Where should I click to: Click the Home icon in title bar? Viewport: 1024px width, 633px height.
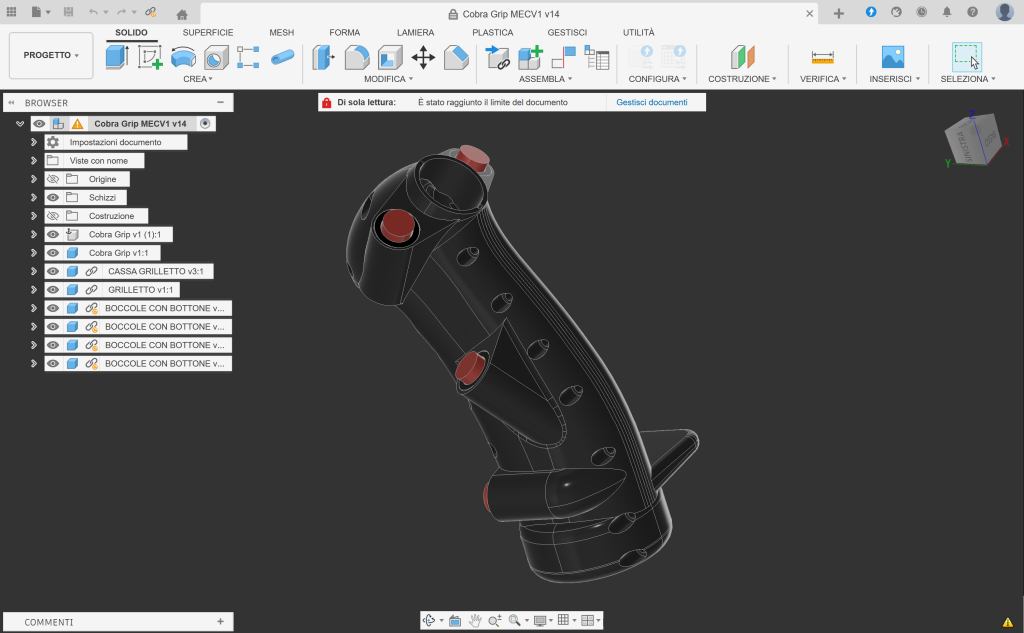tap(181, 14)
